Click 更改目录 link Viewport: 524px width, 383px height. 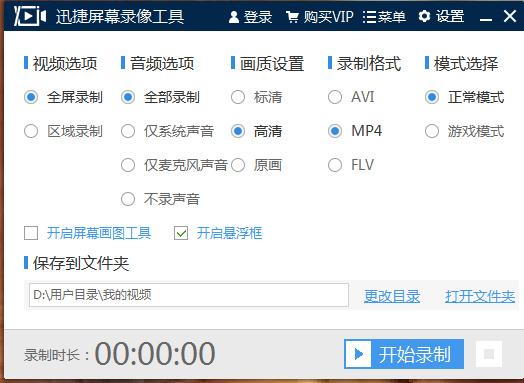[392, 296]
